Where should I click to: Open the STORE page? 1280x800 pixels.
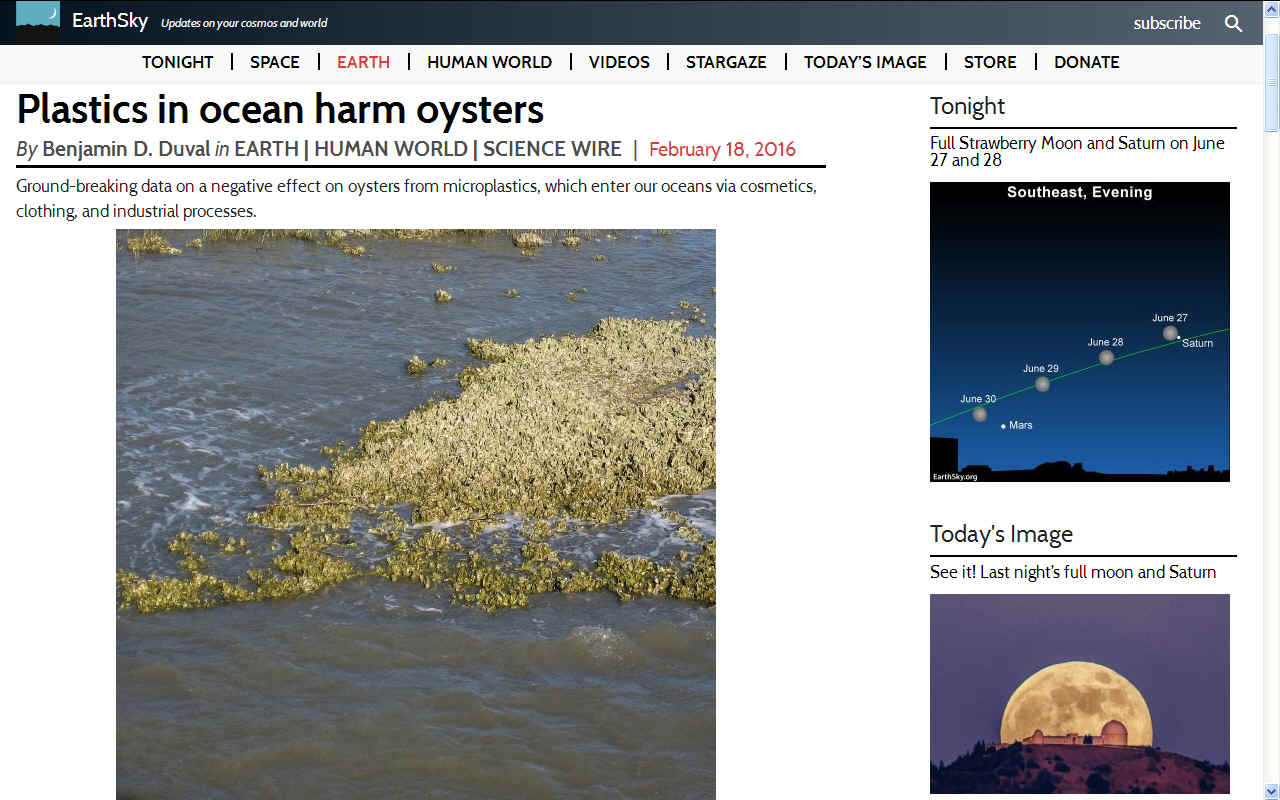pos(990,62)
